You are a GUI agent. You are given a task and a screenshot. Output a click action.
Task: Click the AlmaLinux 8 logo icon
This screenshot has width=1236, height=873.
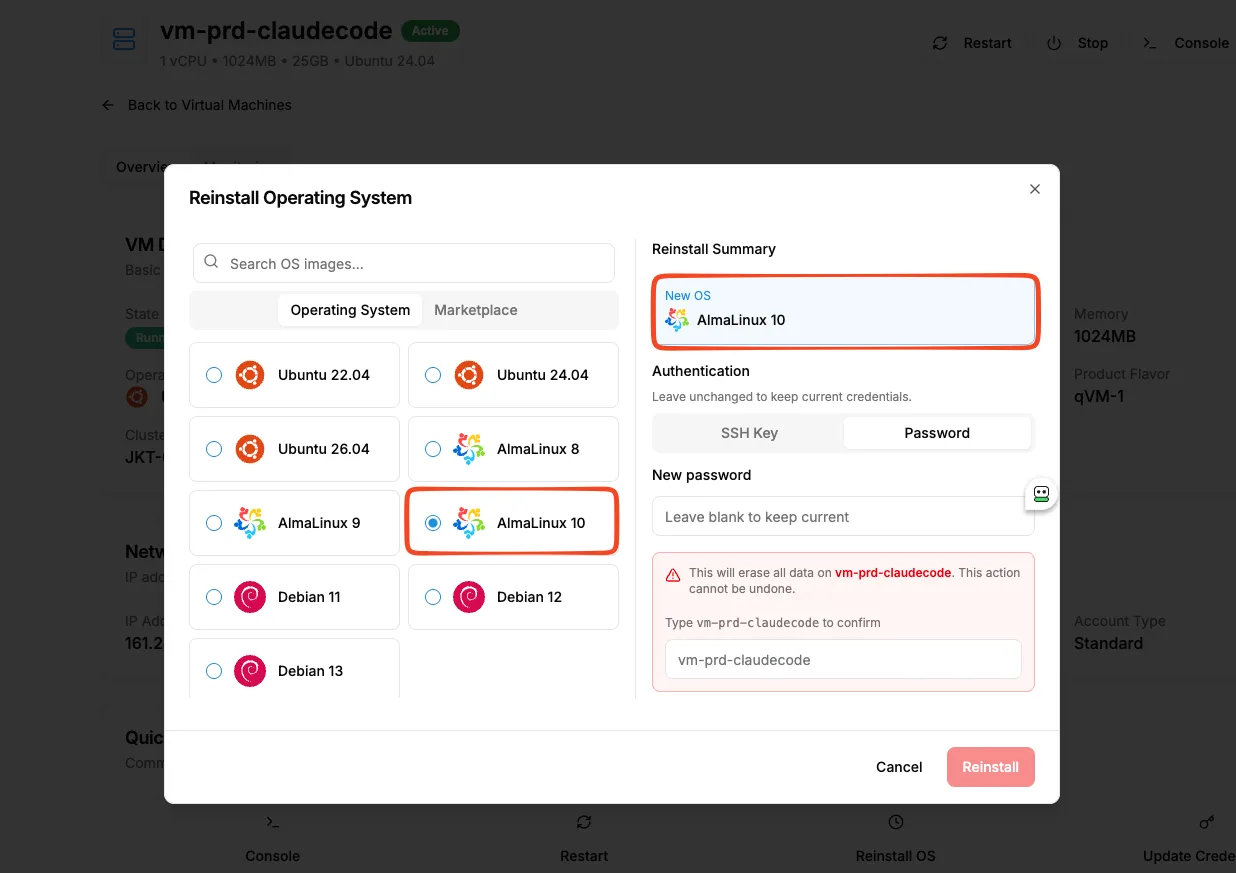click(468, 449)
